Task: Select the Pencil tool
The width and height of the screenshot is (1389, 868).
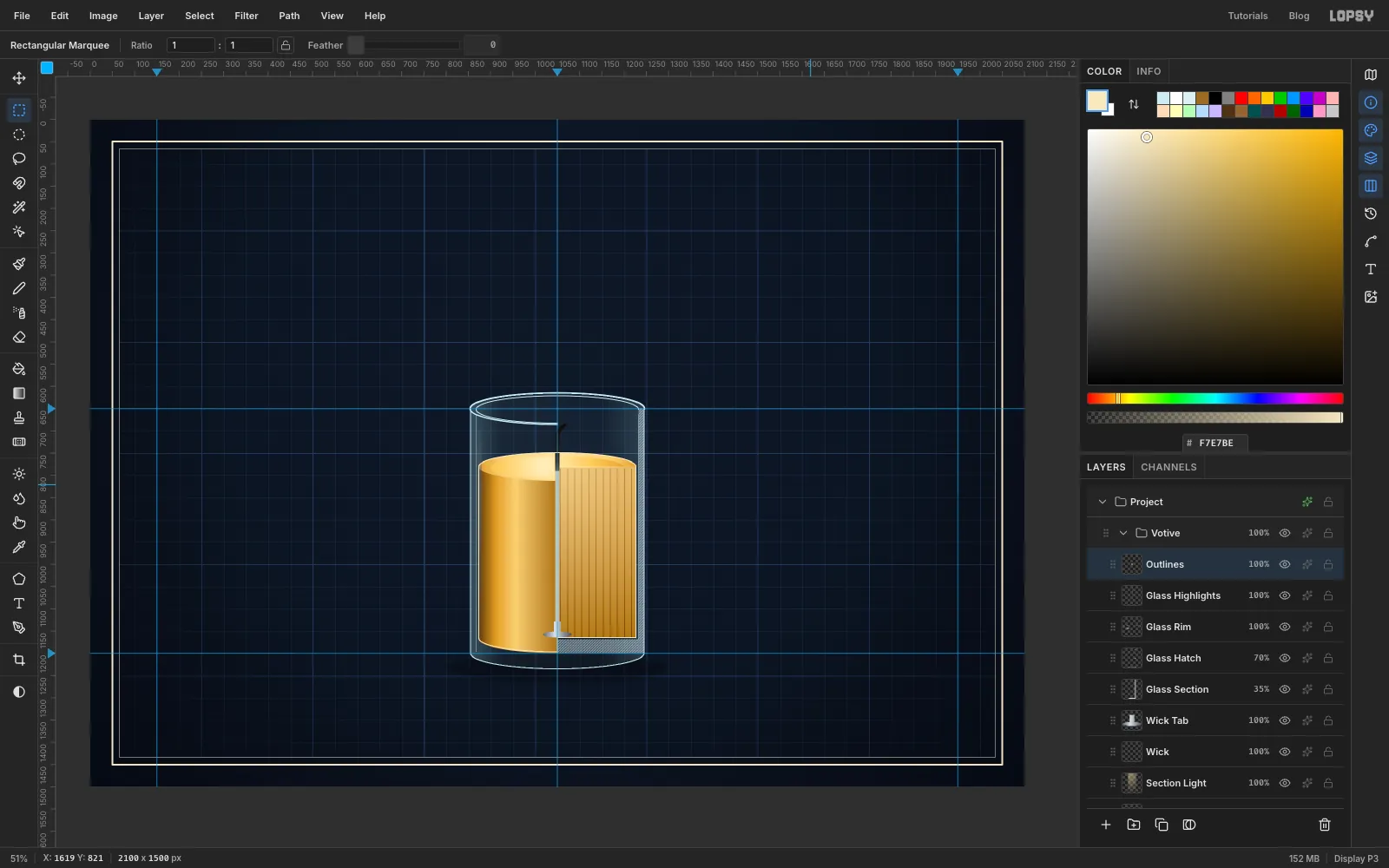Action: tap(19, 288)
